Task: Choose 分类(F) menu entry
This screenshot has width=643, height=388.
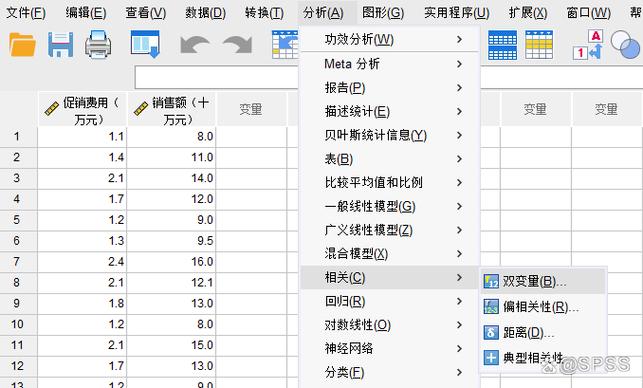Action: [x=390, y=372]
